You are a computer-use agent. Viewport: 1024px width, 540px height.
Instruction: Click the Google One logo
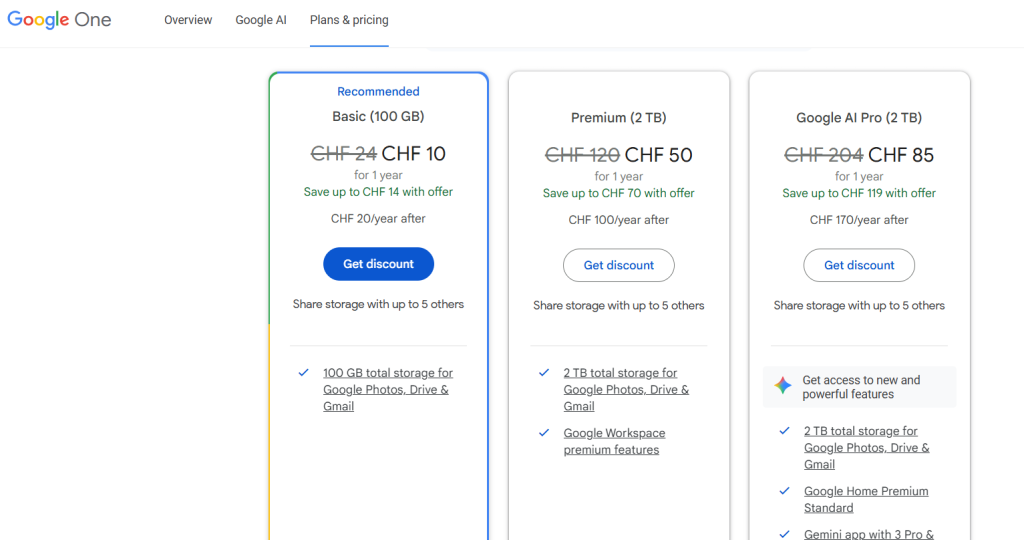pos(59,20)
